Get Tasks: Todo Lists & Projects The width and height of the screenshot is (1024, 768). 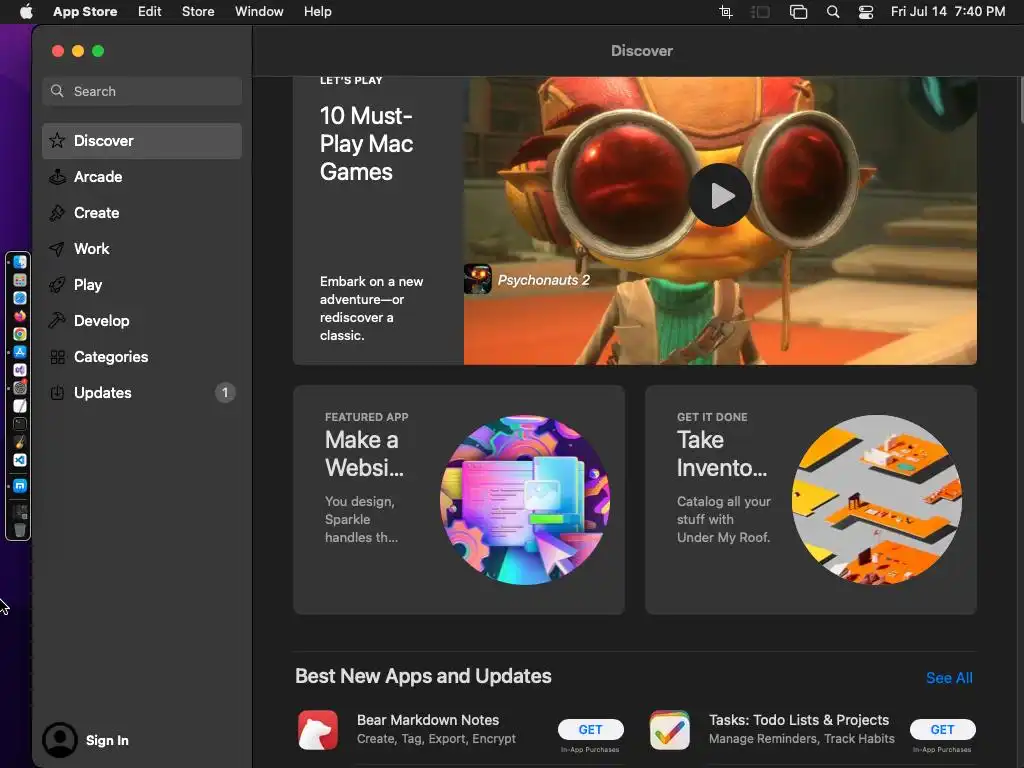click(942, 729)
